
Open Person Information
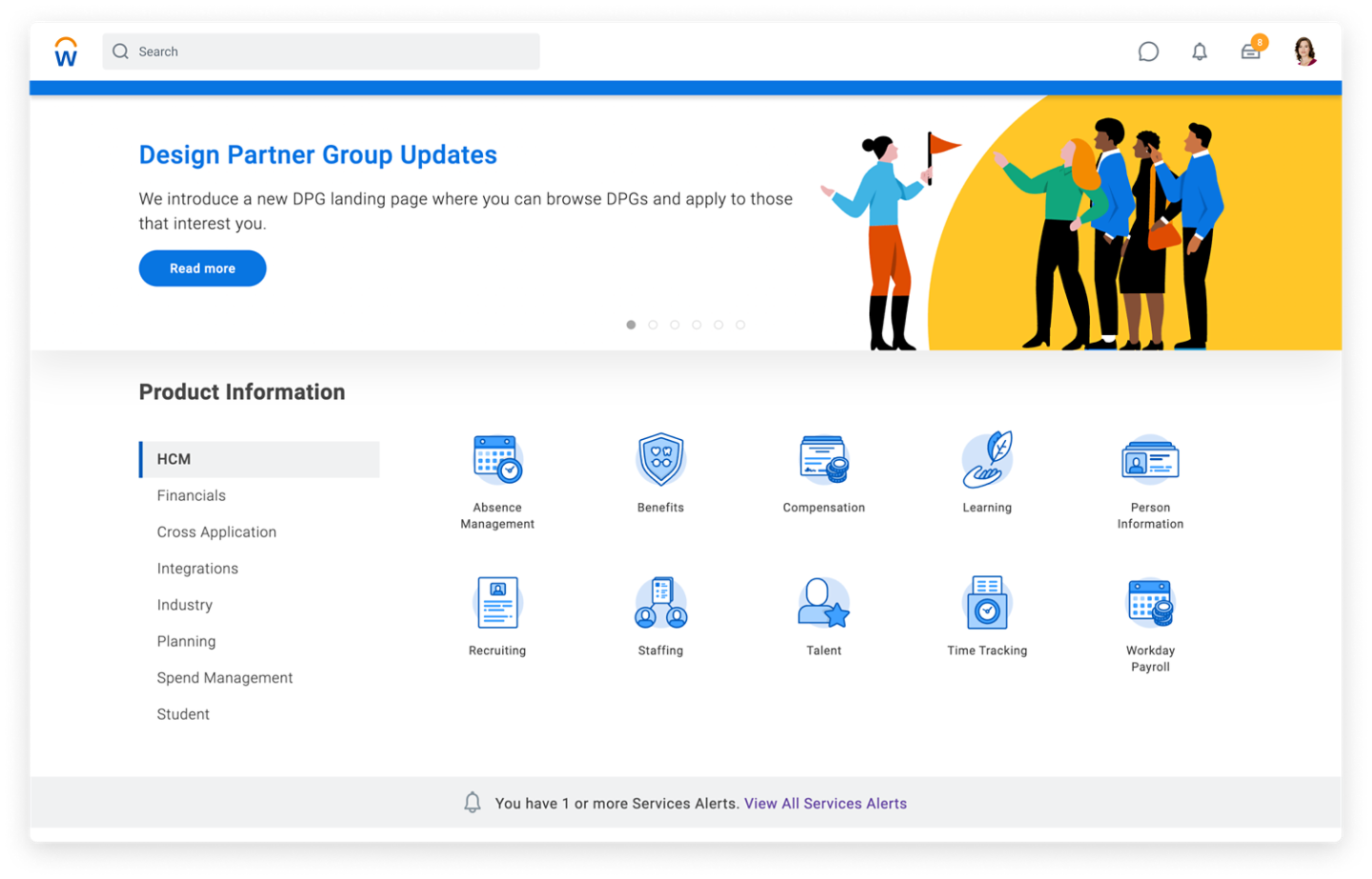pos(1149,459)
